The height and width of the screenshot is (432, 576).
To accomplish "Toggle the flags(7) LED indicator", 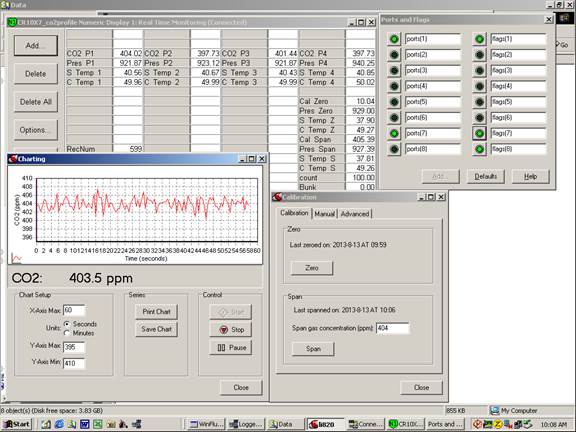I will 479,133.
